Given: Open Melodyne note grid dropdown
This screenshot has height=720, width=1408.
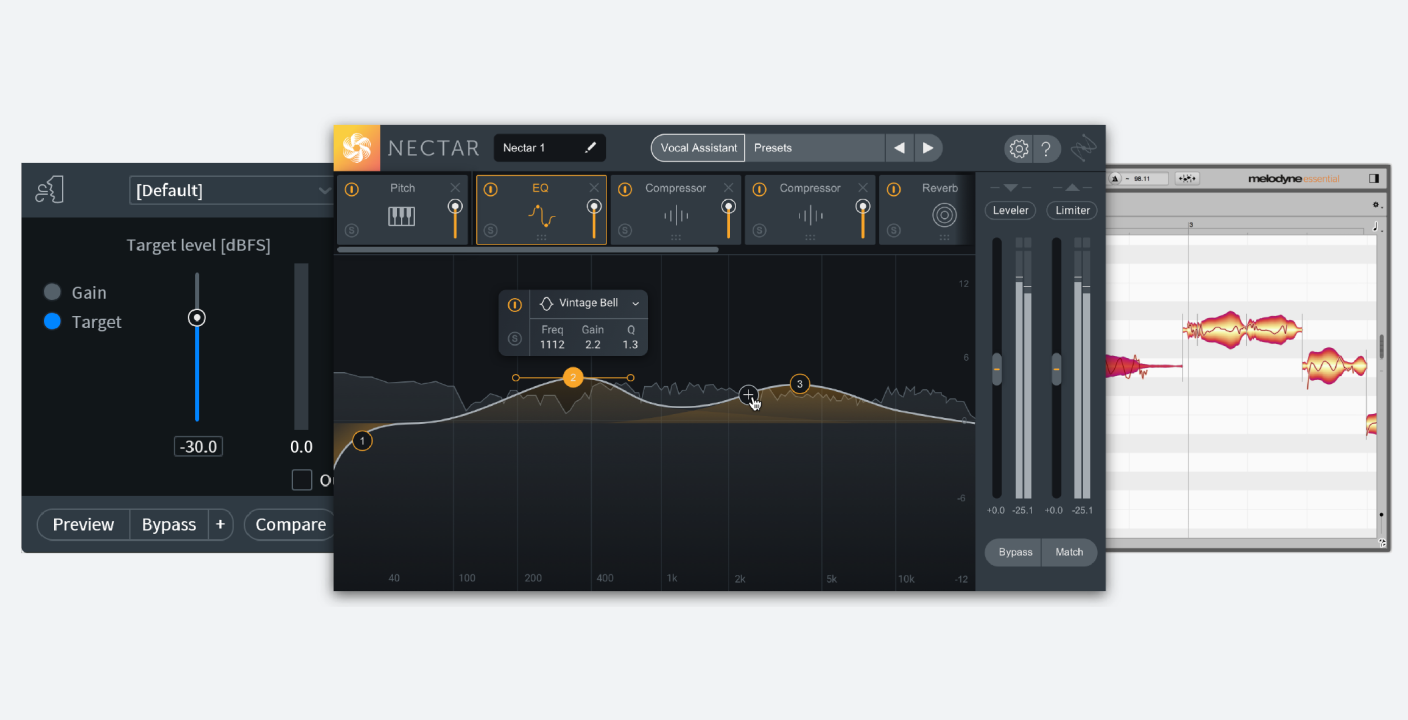Looking at the screenshot, I should (x=1376, y=227).
